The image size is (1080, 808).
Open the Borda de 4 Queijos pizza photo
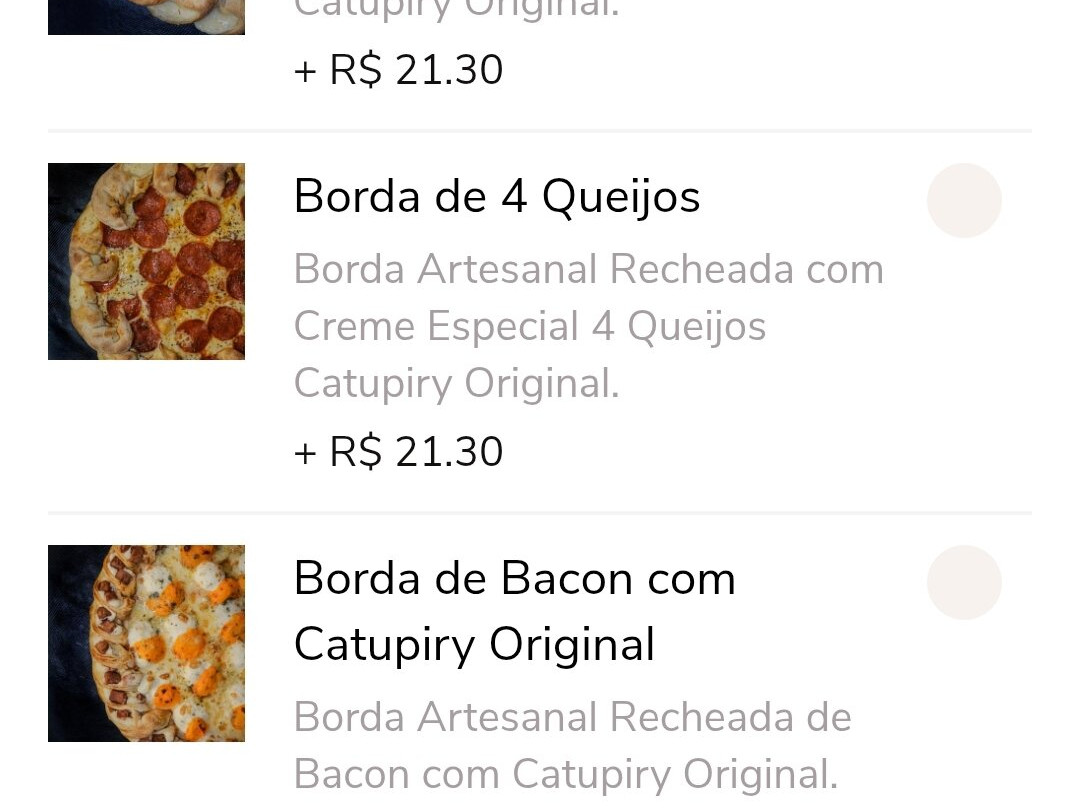click(x=146, y=261)
